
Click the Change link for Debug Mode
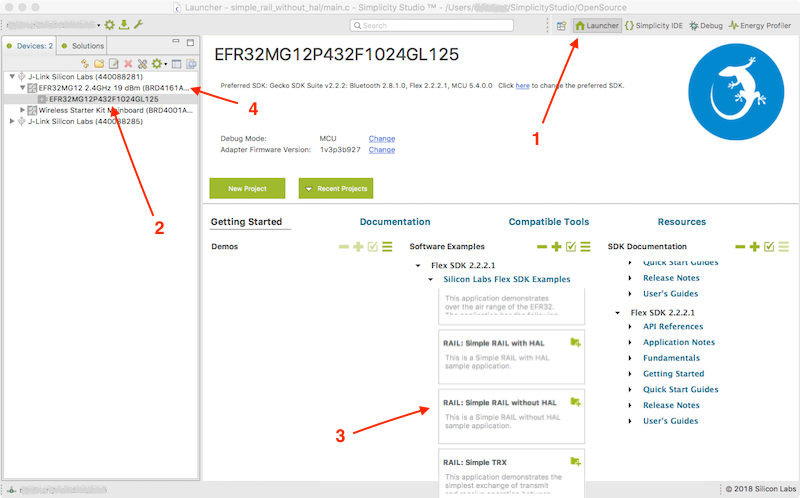coord(382,139)
